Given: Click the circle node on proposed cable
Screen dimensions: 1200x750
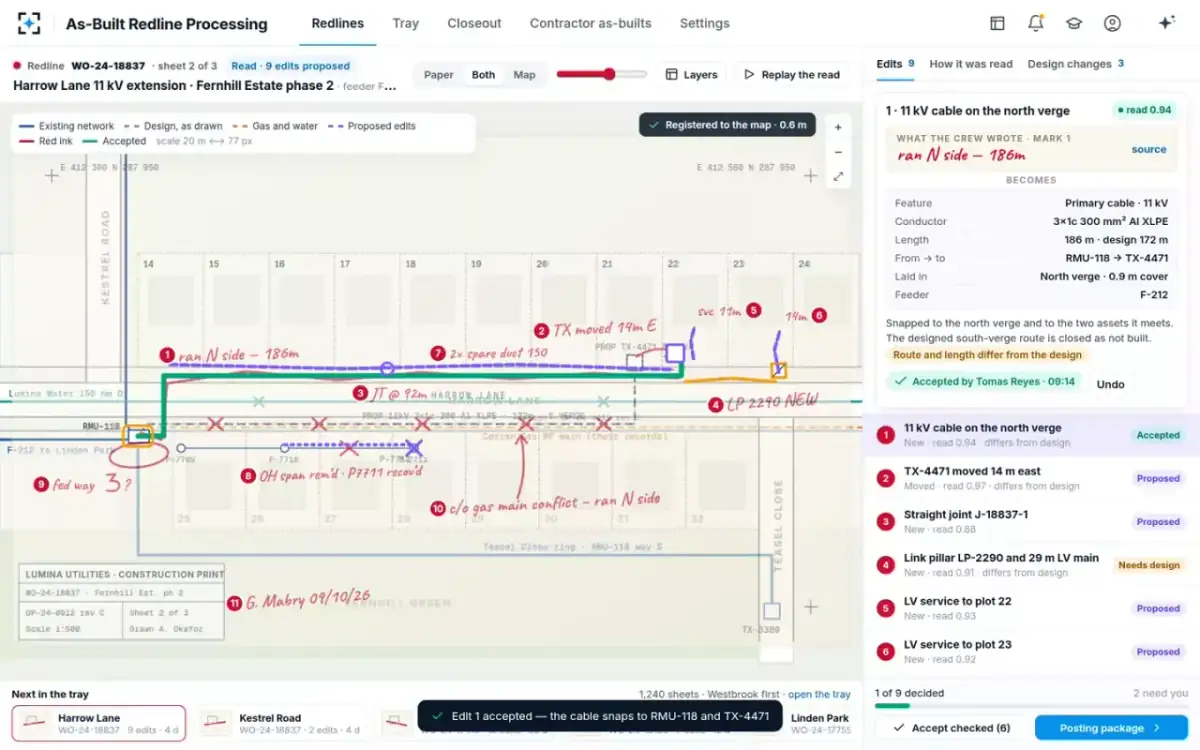Looking at the screenshot, I should [x=388, y=368].
